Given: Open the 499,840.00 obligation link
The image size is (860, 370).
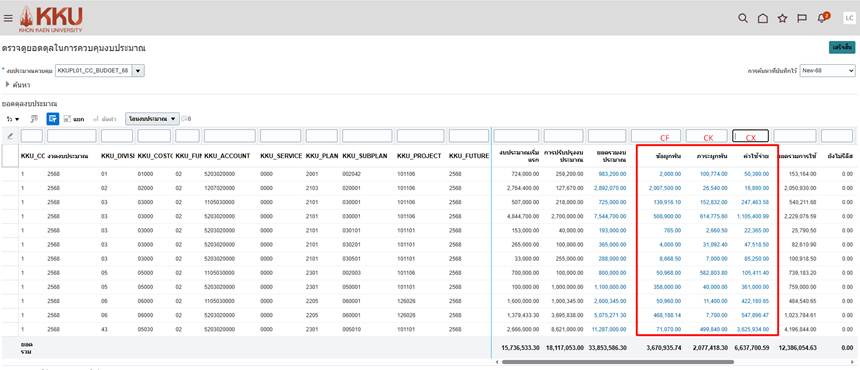Looking at the screenshot, I should point(713,329).
